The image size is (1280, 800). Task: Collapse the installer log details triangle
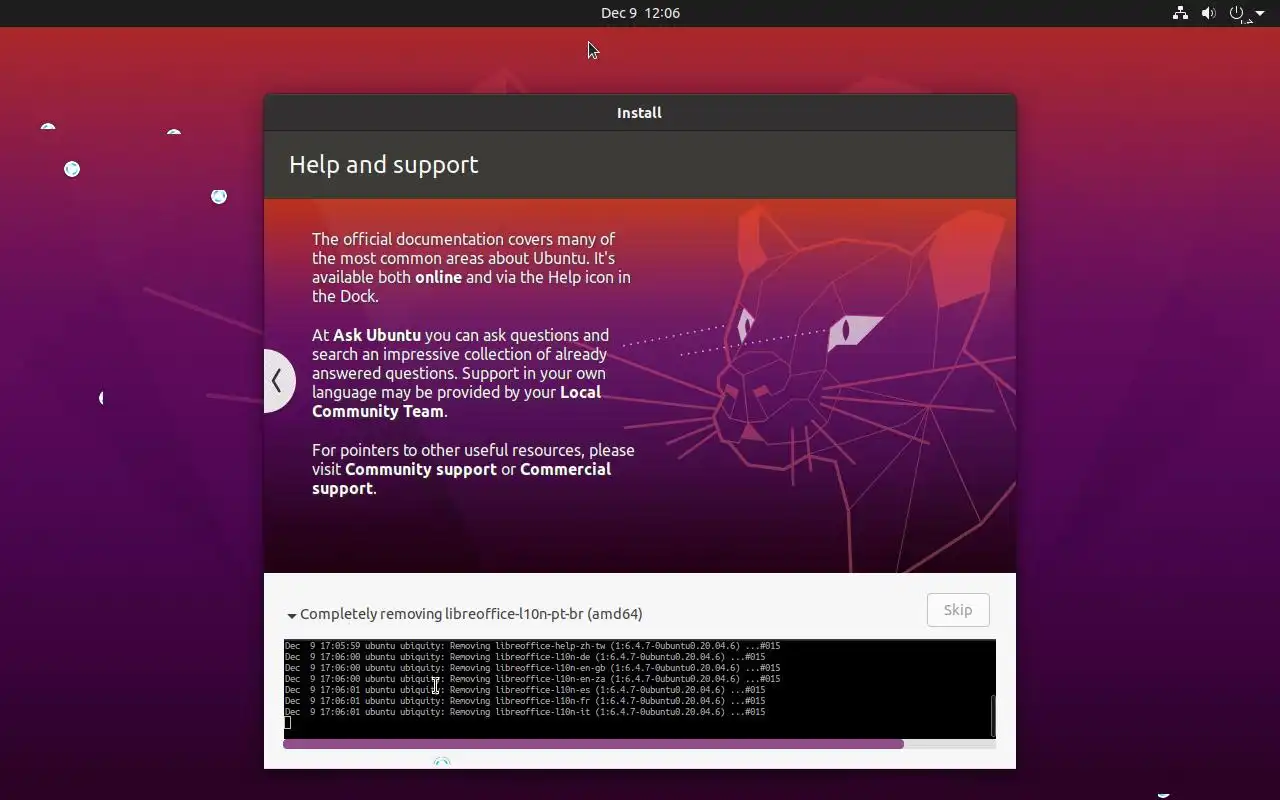coord(292,616)
